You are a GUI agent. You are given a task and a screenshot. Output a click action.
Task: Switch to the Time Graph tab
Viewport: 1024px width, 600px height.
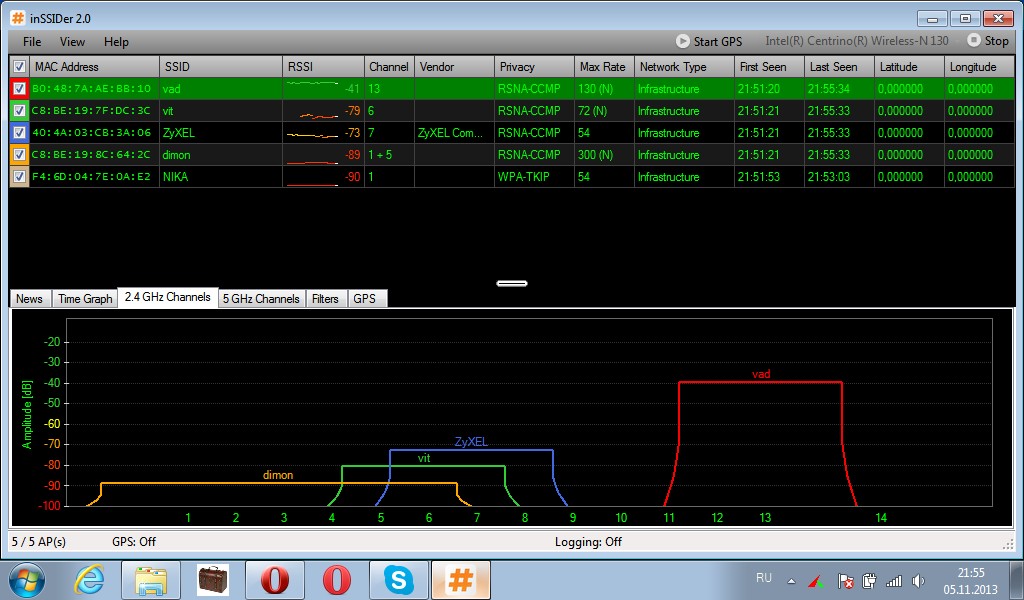85,298
